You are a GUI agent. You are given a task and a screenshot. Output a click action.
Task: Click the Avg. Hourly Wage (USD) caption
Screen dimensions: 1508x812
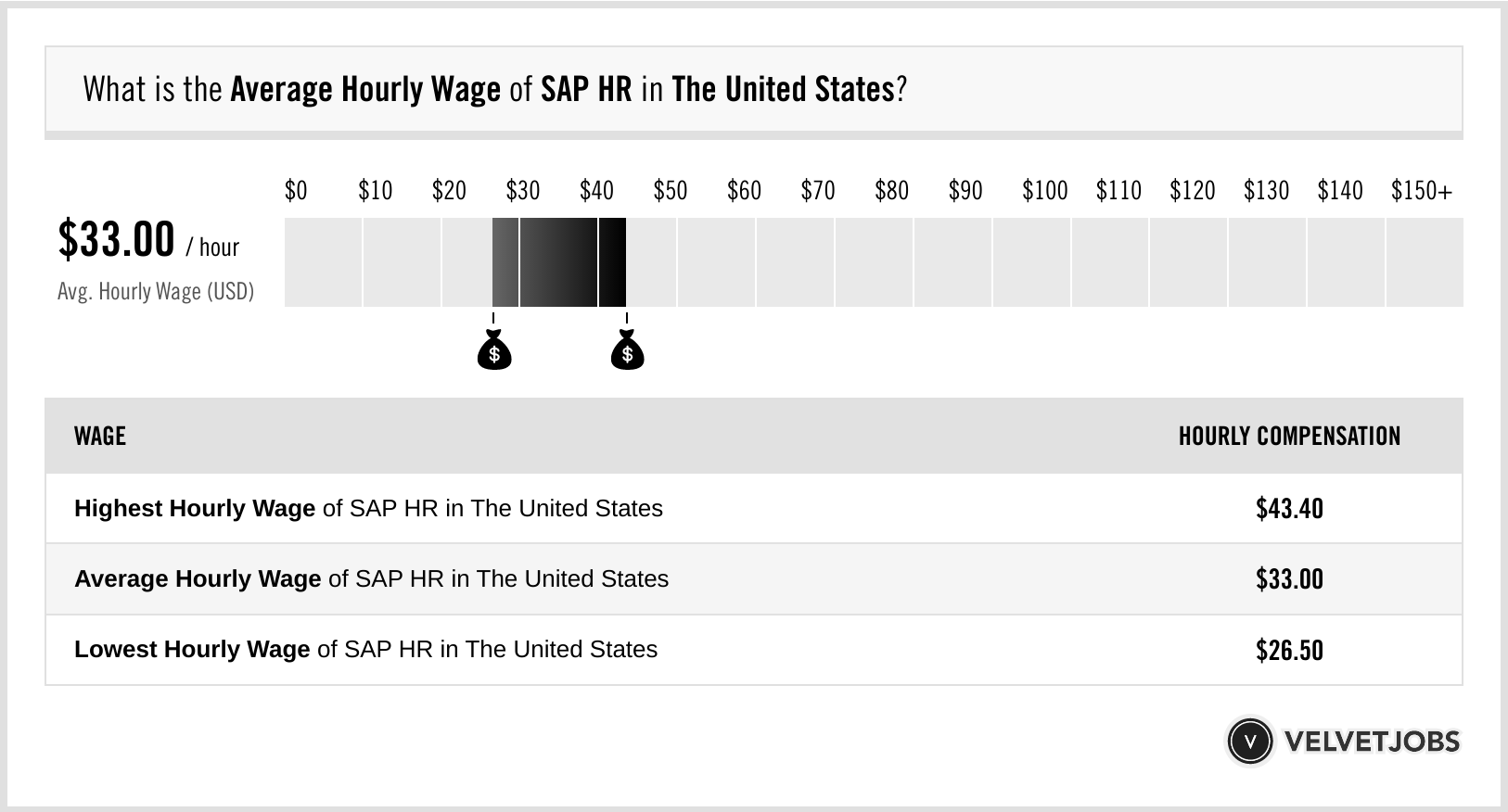coord(156,292)
